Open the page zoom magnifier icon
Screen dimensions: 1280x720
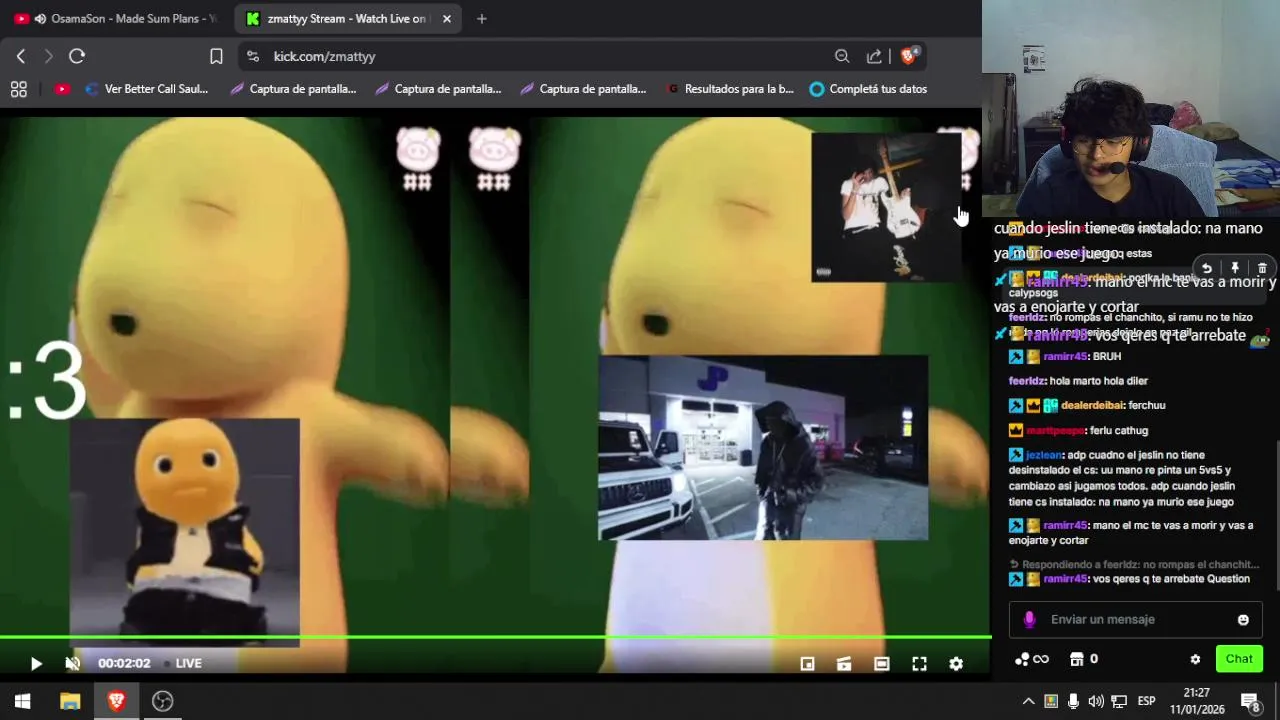(842, 57)
